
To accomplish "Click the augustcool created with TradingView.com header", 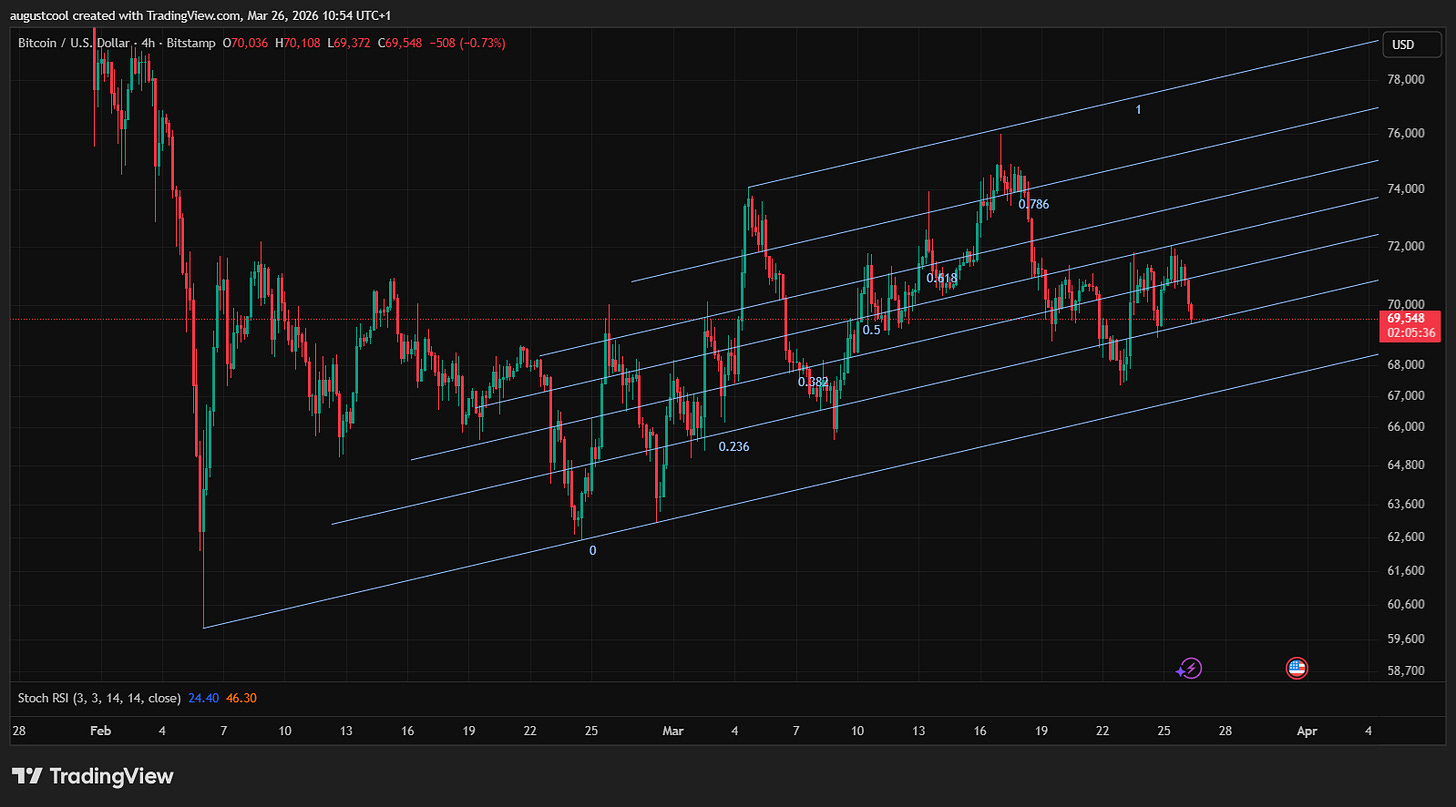I will coord(201,15).
